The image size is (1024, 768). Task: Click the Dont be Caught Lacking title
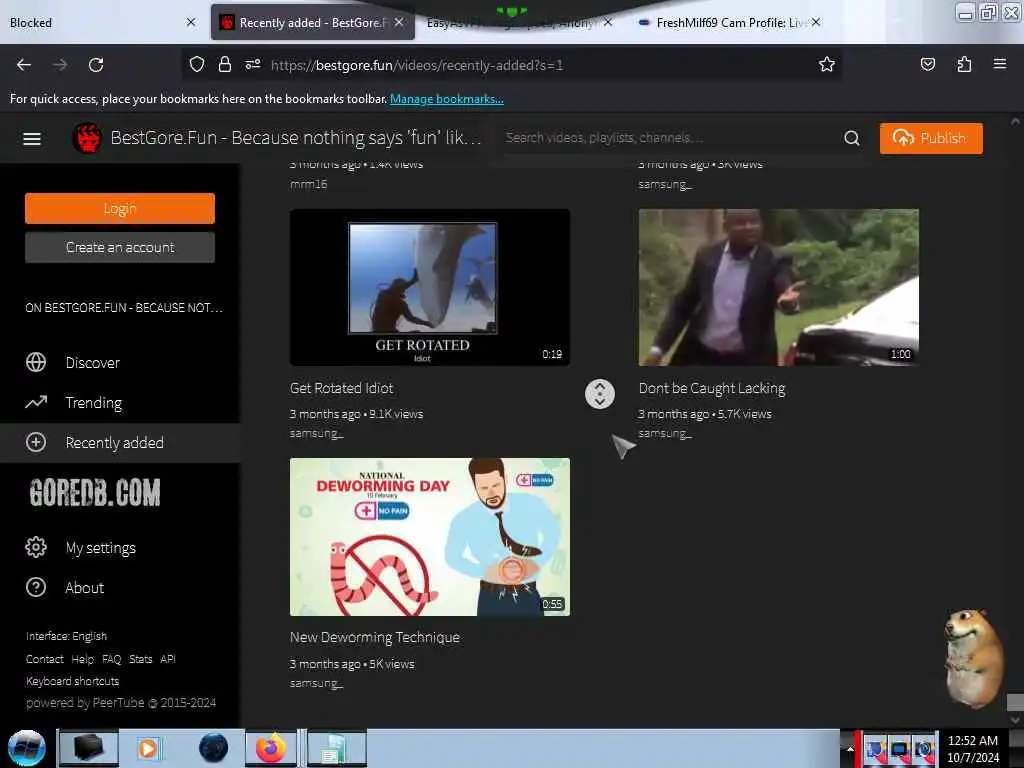click(712, 389)
